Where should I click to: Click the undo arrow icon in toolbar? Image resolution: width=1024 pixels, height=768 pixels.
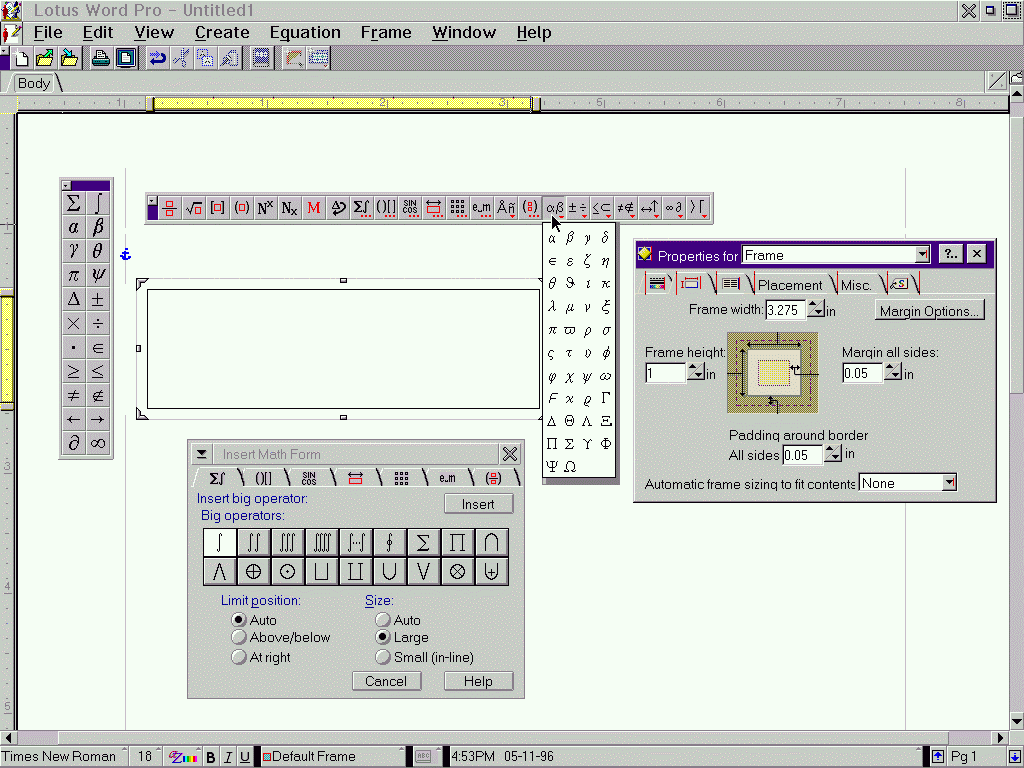(x=157, y=59)
